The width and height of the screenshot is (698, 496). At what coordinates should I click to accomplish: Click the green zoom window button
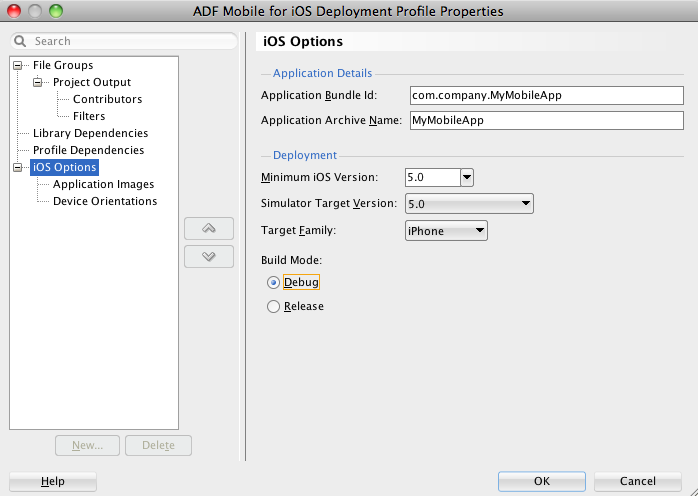56,11
